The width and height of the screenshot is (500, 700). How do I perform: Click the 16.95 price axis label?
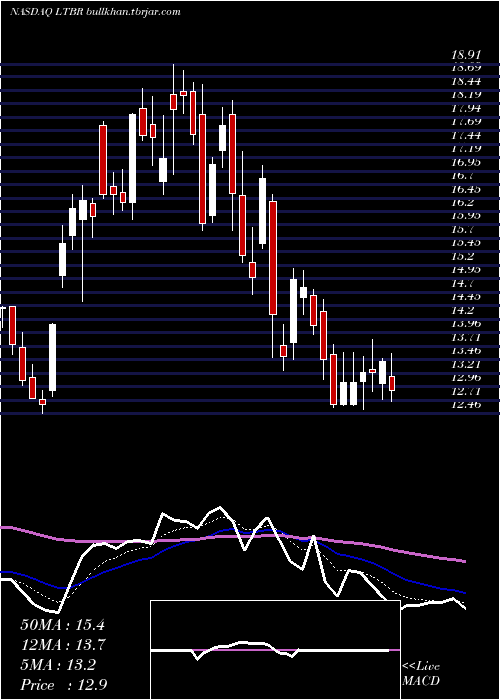point(467,162)
